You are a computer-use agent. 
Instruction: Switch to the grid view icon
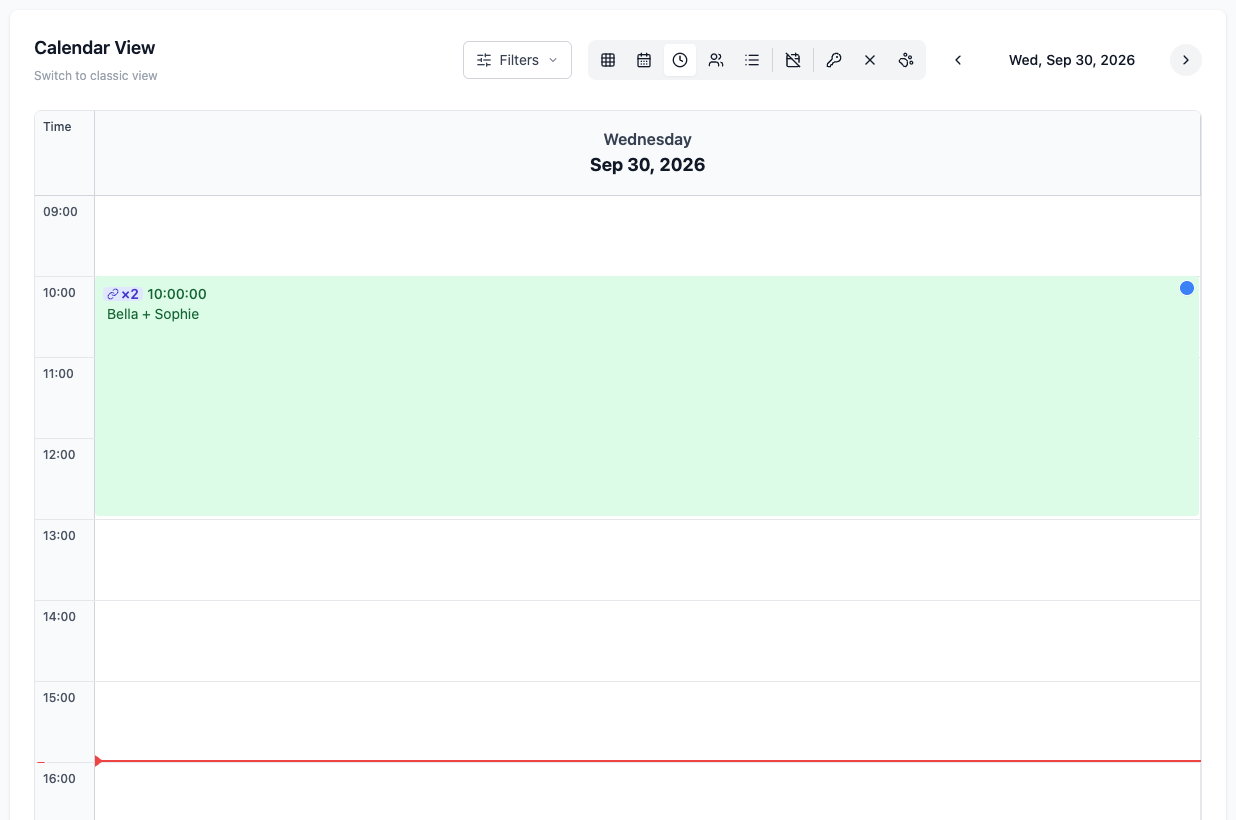click(608, 60)
